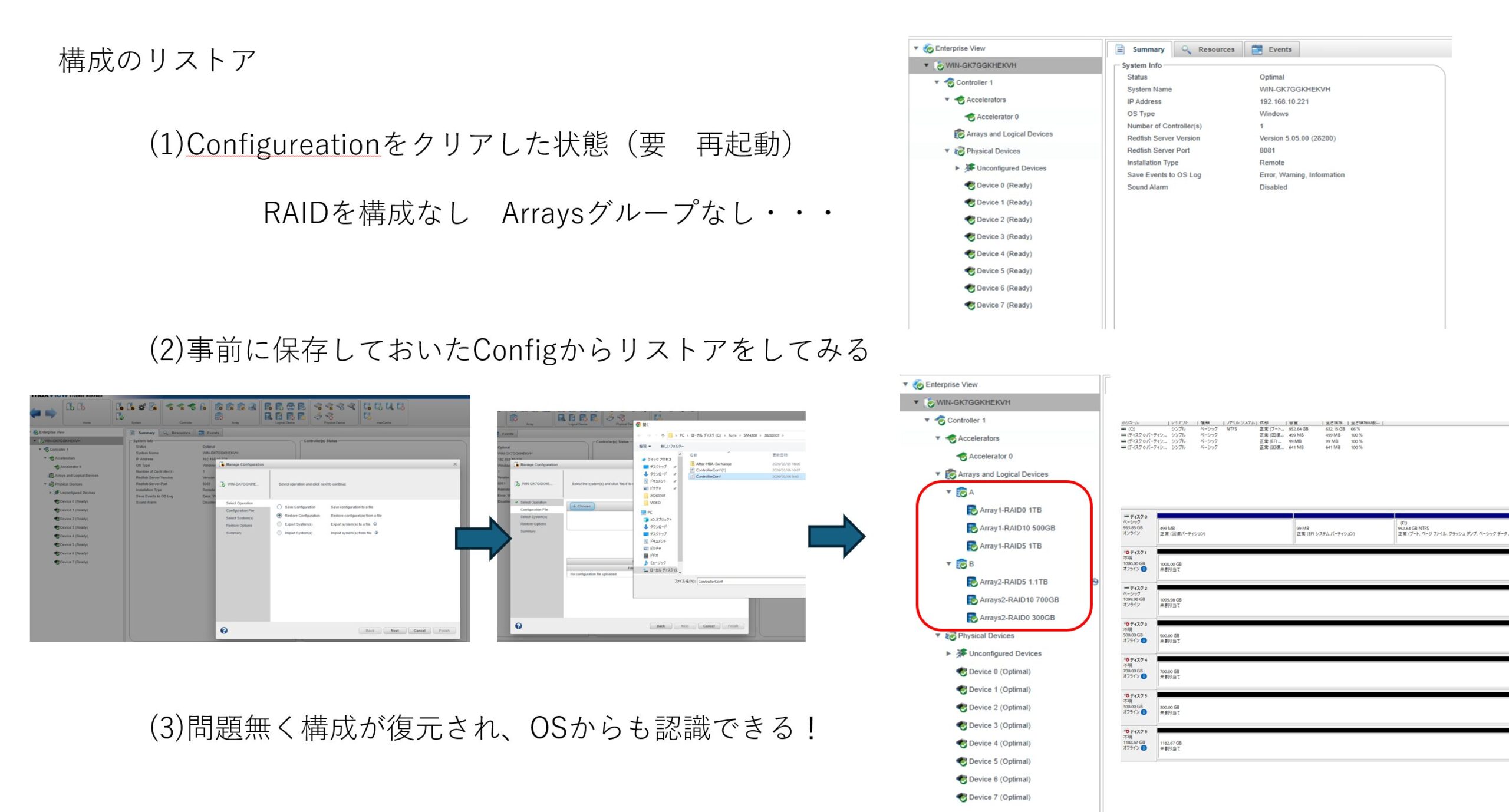Select the Export System(s) radio button
Image resolution: width=1509 pixels, height=812 pixels.
point(279,524)
